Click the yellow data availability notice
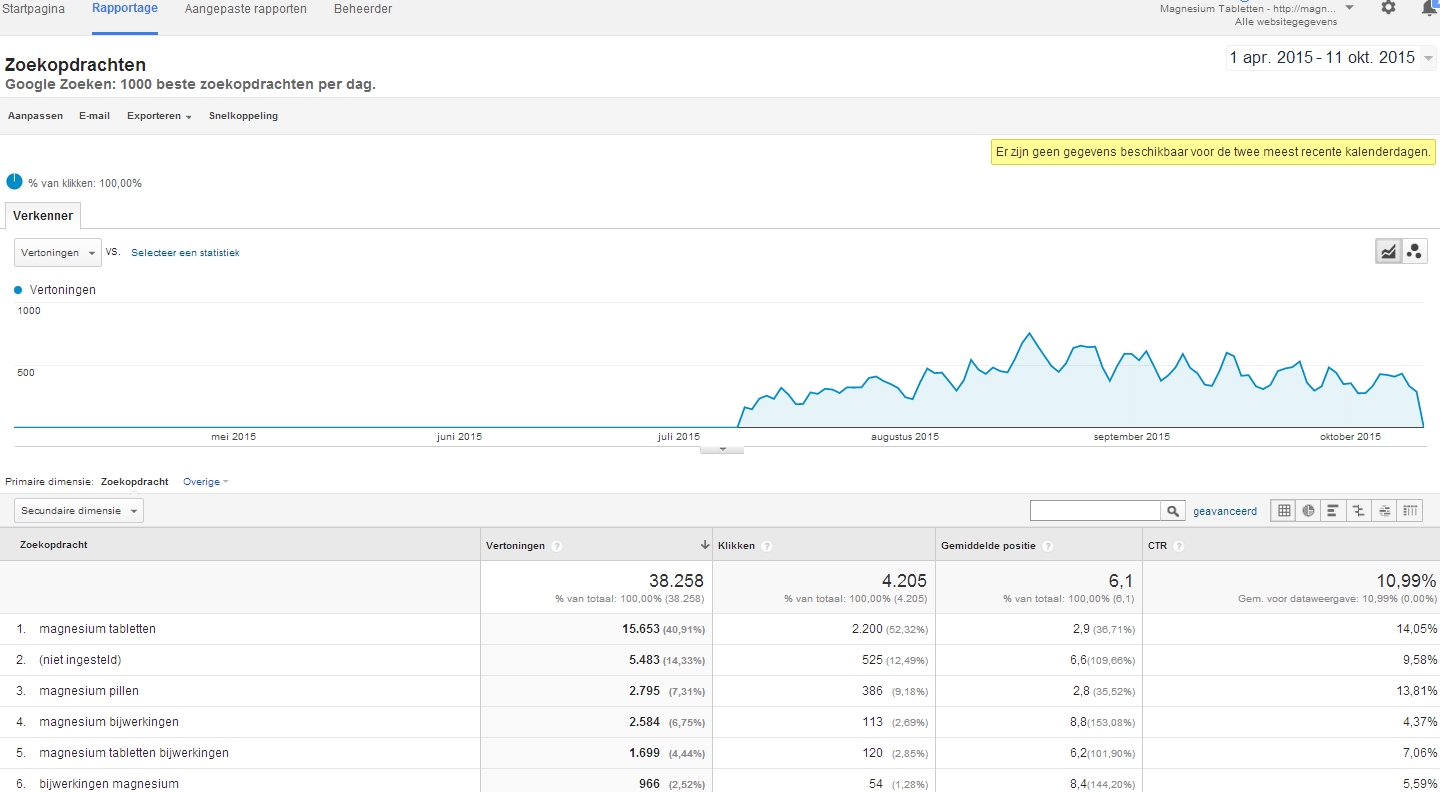The width and height of the screenshot is (1440, 792). 1214,152
